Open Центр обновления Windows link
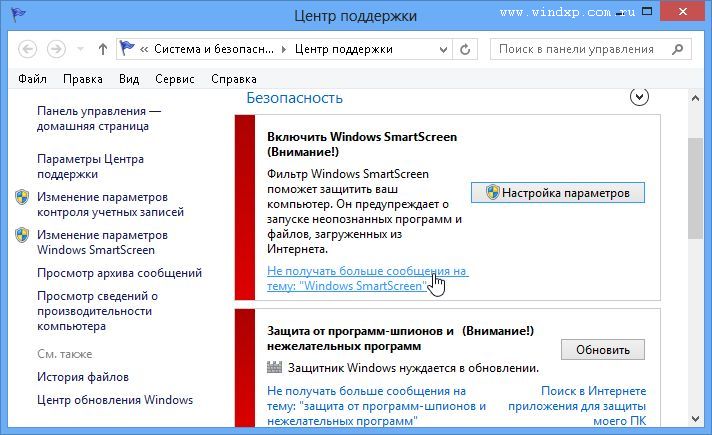The height and width of the screenshot is (435, 712). pos(115,400)
